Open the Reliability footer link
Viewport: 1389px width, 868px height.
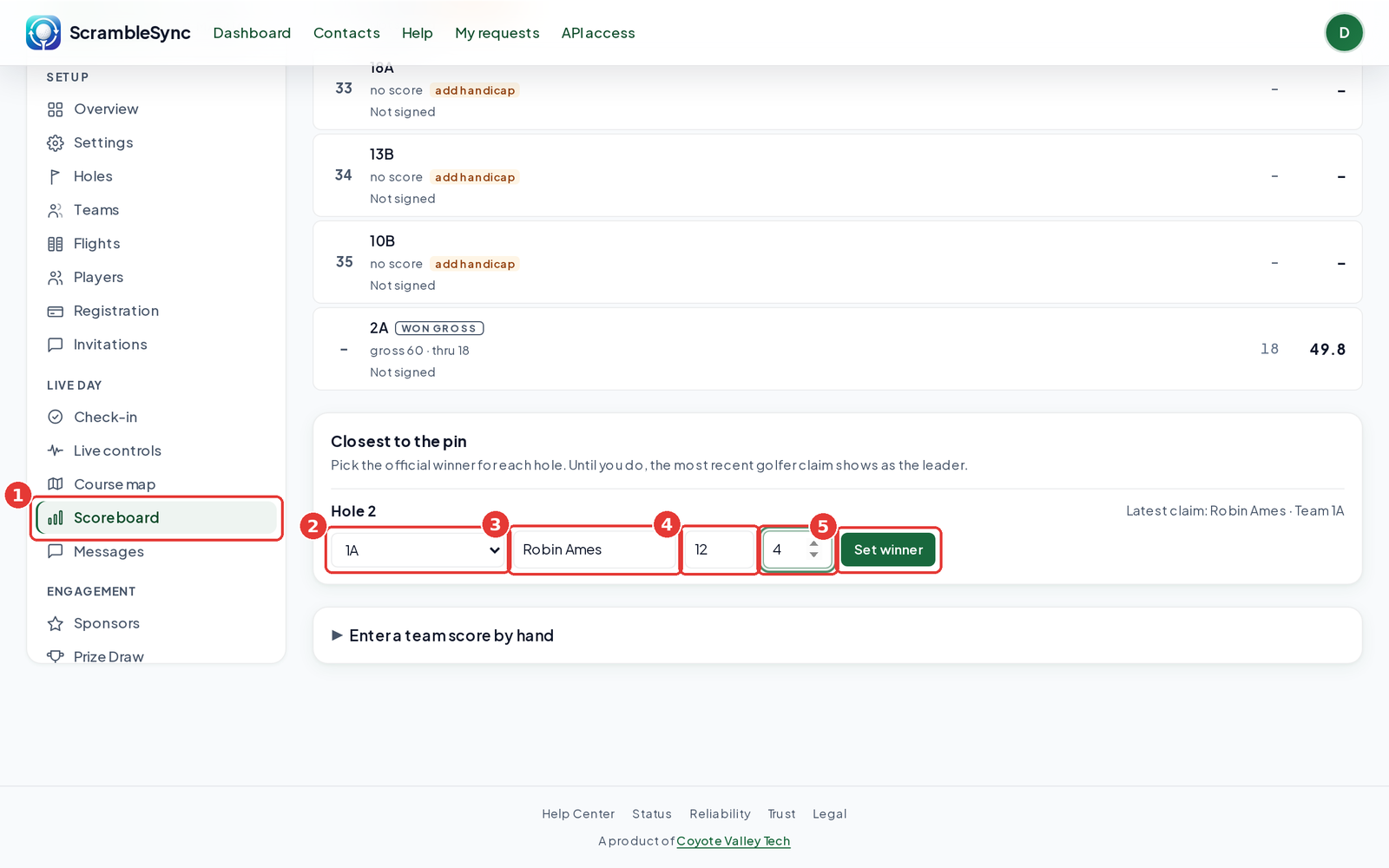click(720, 814)
